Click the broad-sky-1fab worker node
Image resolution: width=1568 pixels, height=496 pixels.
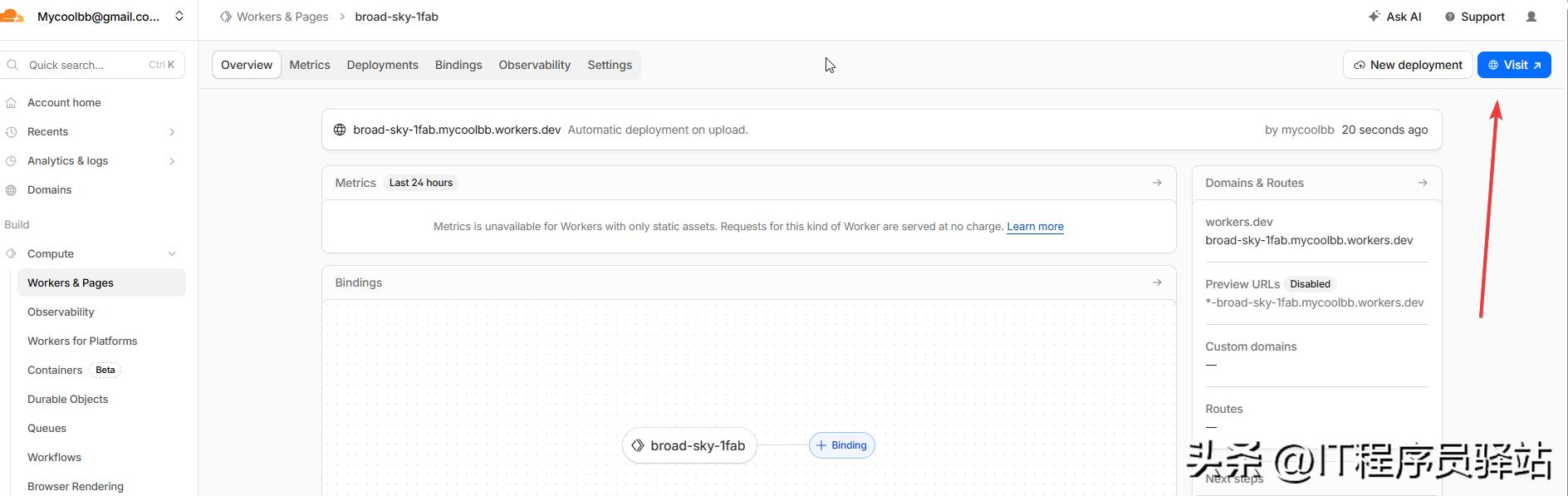tap(689, 445)
